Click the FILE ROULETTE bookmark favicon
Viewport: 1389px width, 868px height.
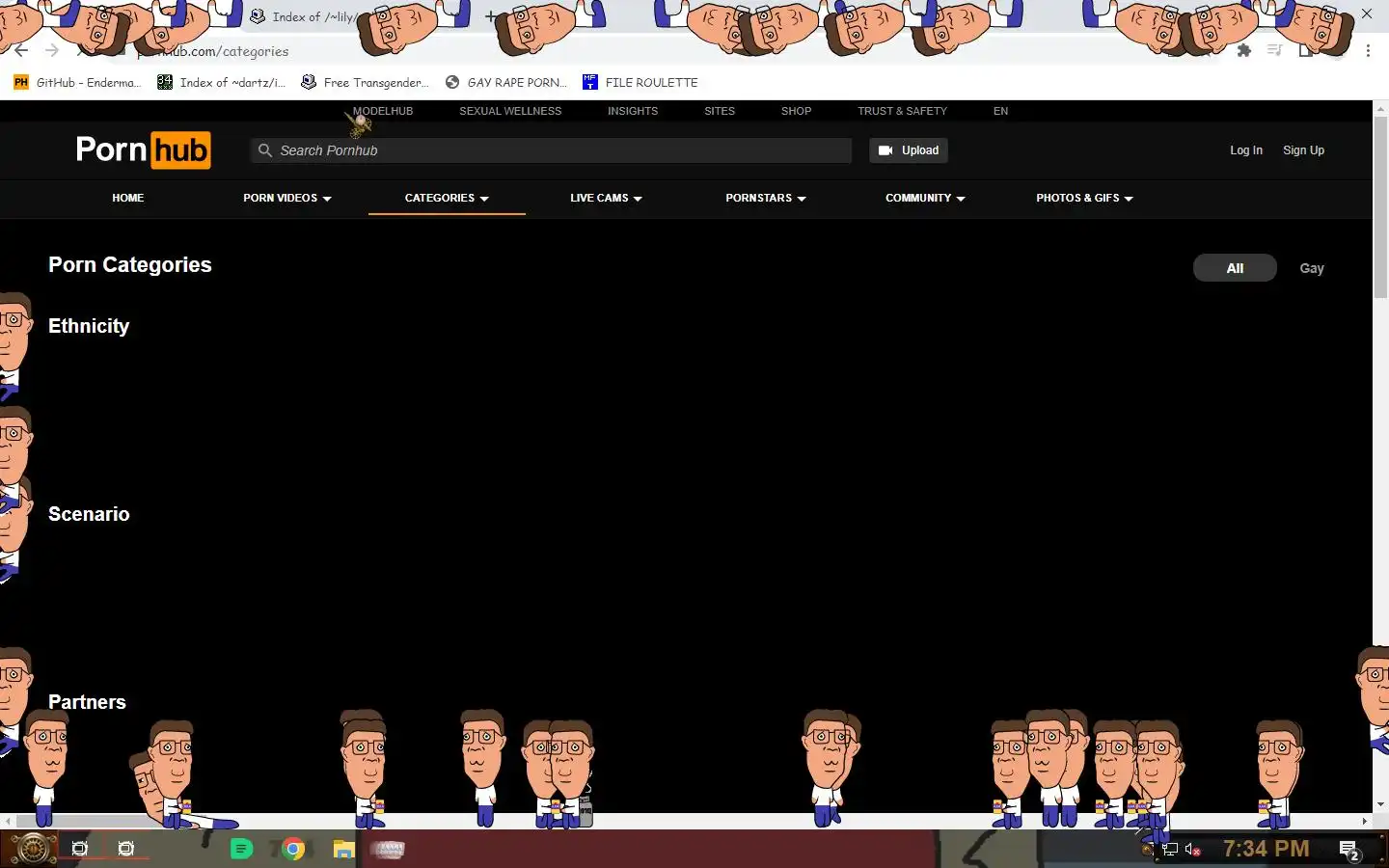coord(590,82)
